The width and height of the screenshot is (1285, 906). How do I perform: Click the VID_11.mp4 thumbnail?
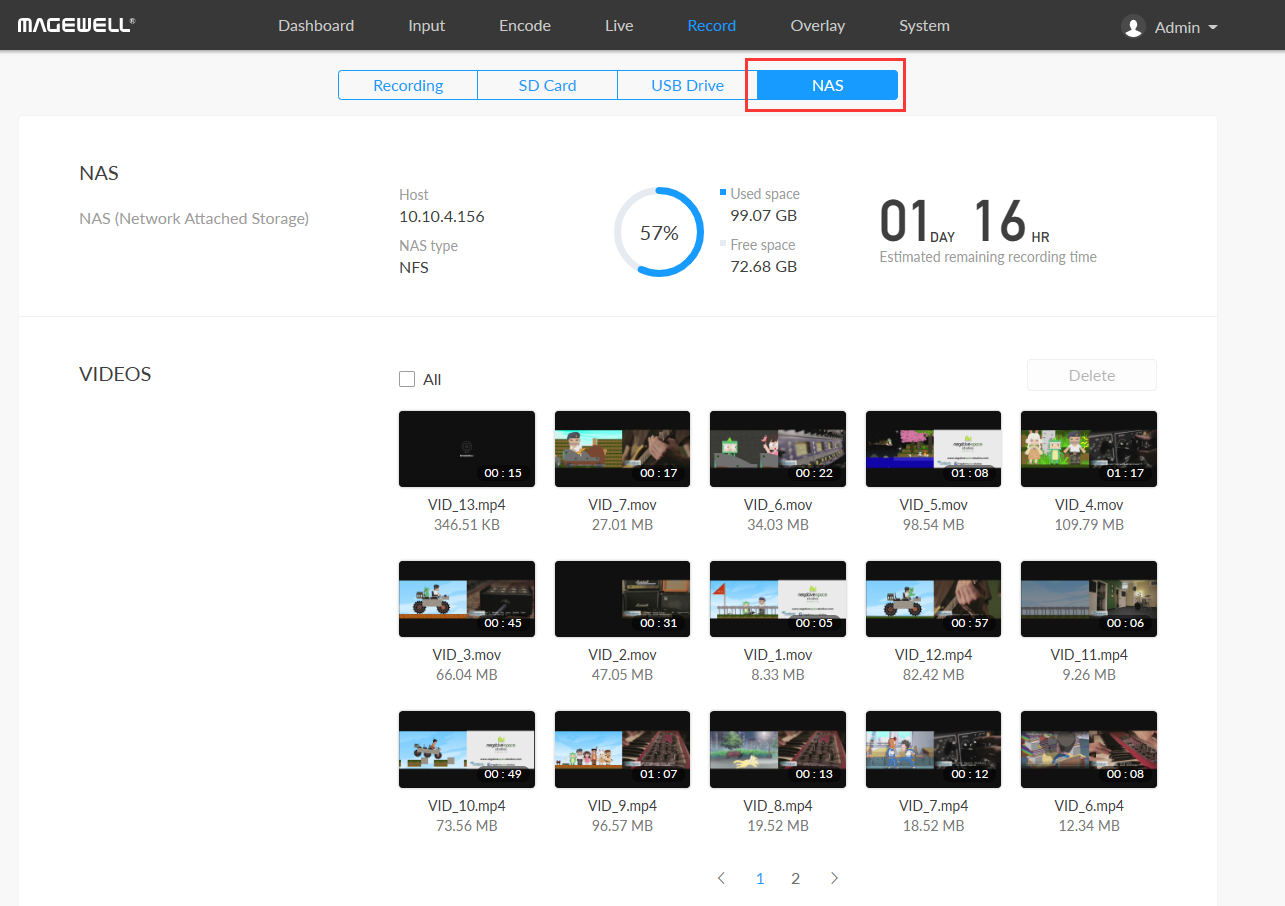click(1088, 599)
